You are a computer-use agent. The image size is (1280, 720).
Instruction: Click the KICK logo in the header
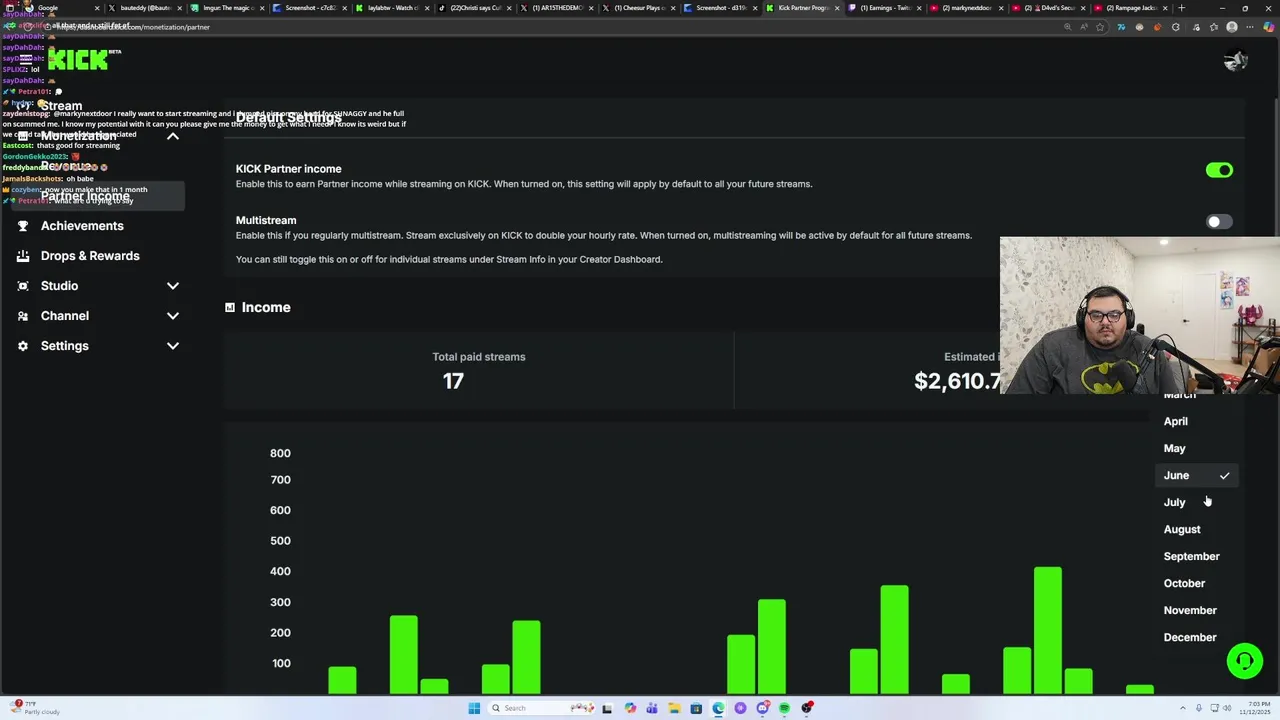(78, 60)
